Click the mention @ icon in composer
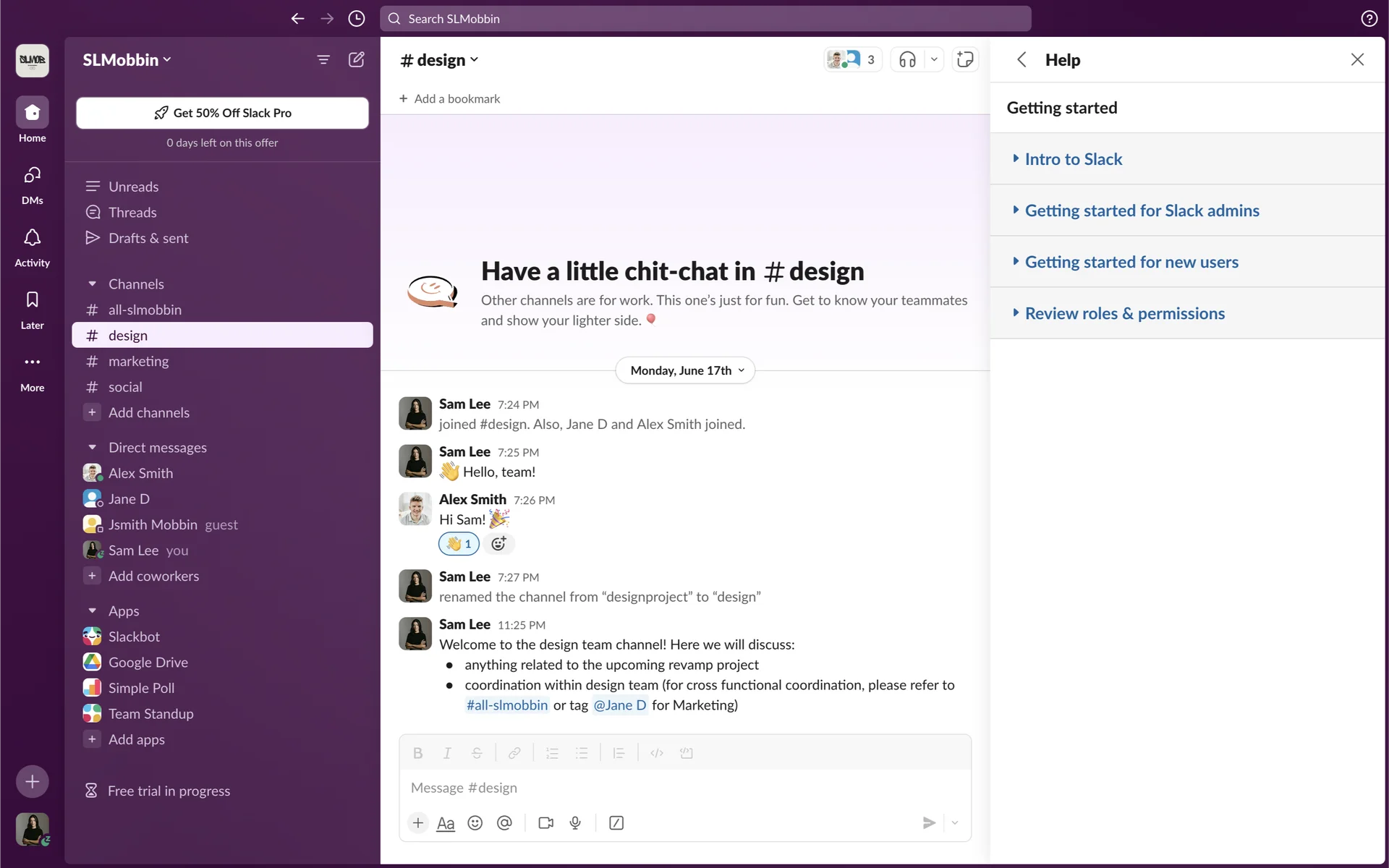Screen dimensions: 1389x868 pos(504,823)
